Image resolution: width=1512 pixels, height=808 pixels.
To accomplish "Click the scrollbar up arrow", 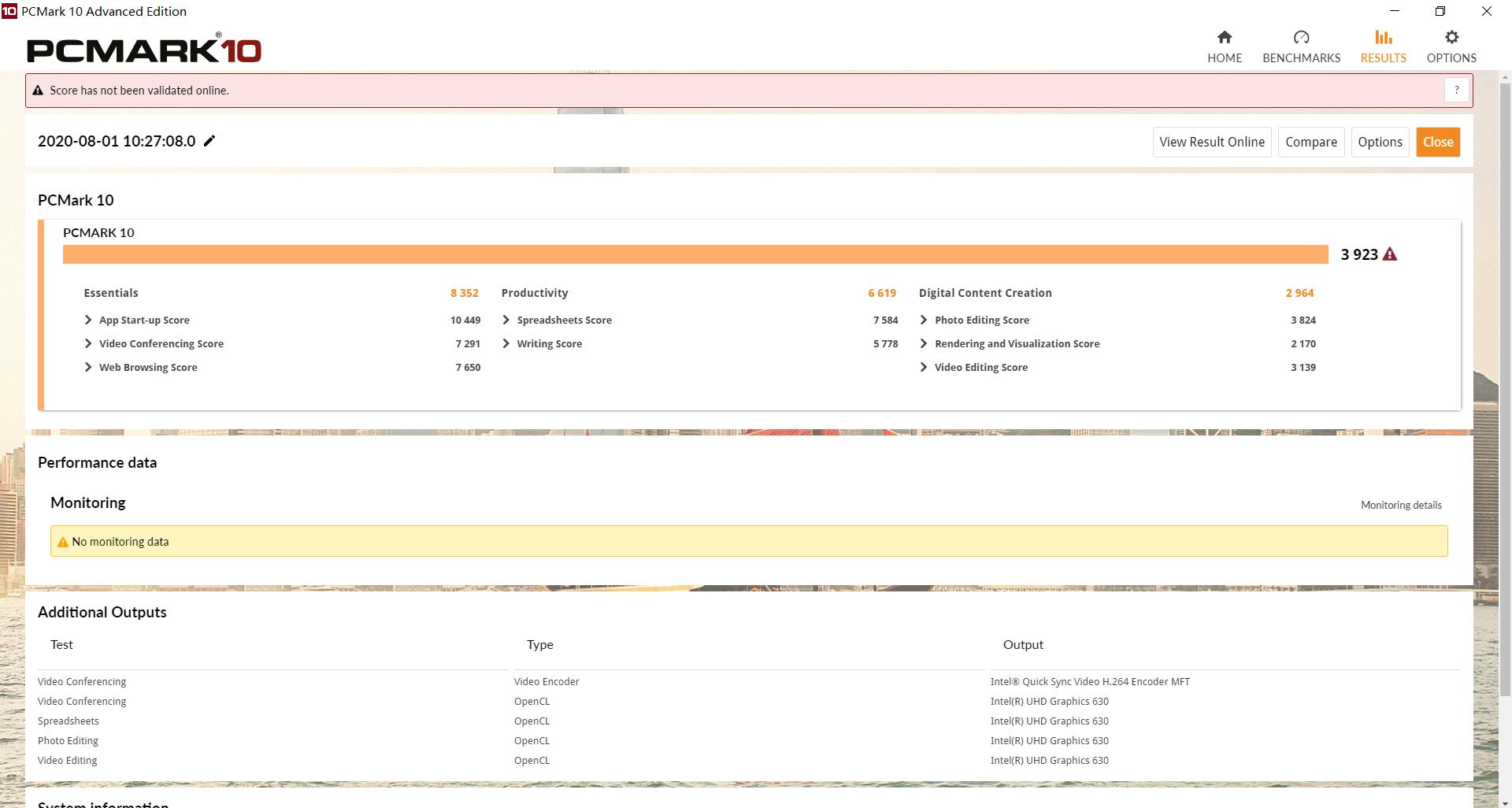I will (1506, 78).
